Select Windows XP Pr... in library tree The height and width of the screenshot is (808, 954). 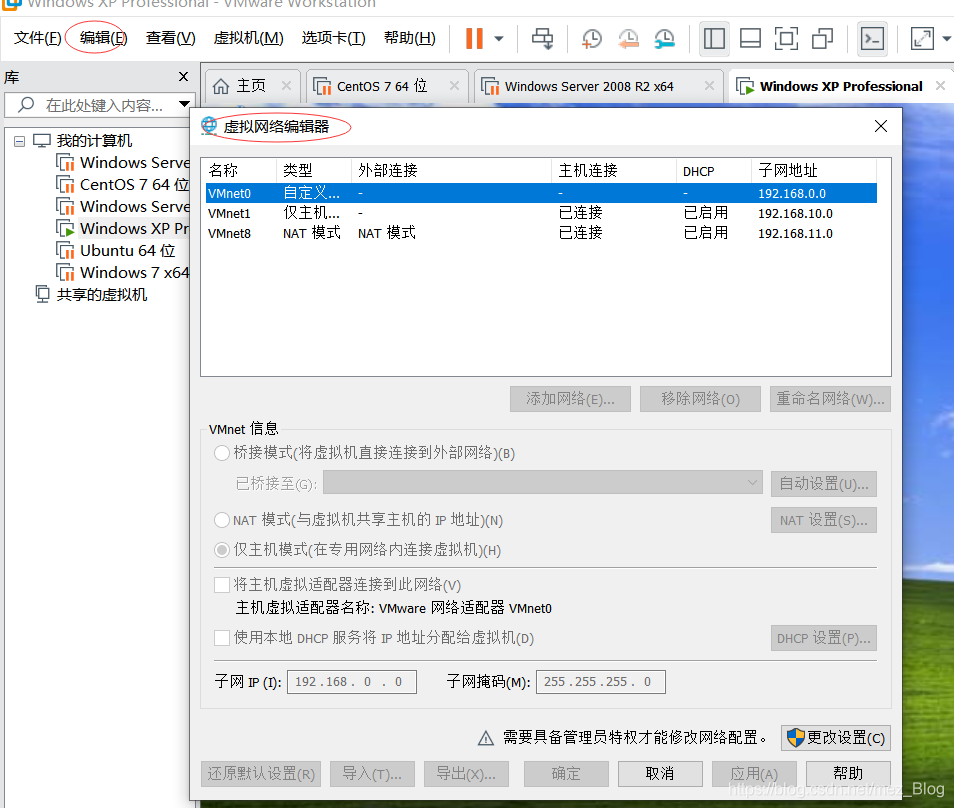coord(134,228)
